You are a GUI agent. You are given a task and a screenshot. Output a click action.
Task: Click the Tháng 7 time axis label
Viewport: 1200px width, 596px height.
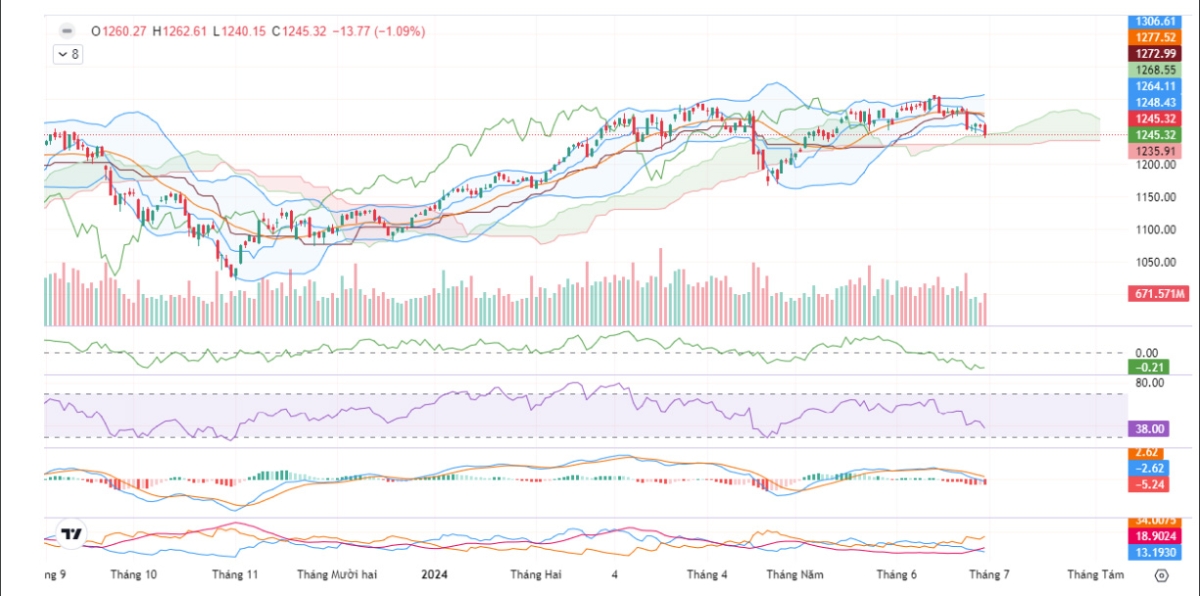pos(989,575)
